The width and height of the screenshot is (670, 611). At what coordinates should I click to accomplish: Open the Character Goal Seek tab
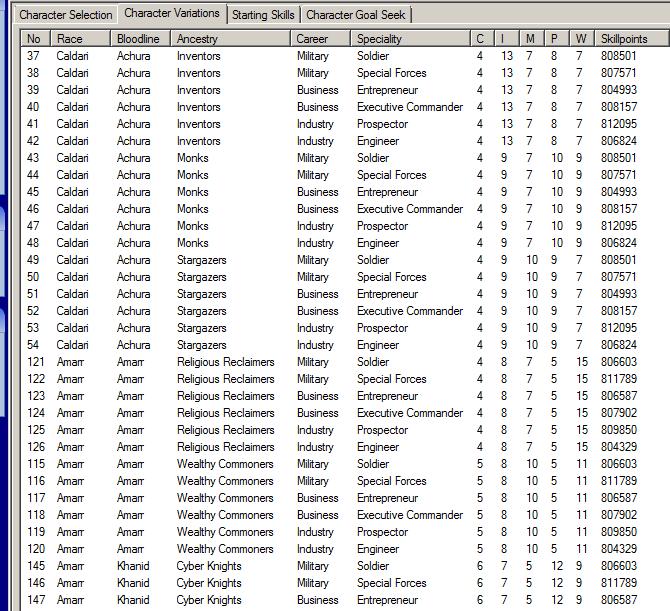pos(356,15)
